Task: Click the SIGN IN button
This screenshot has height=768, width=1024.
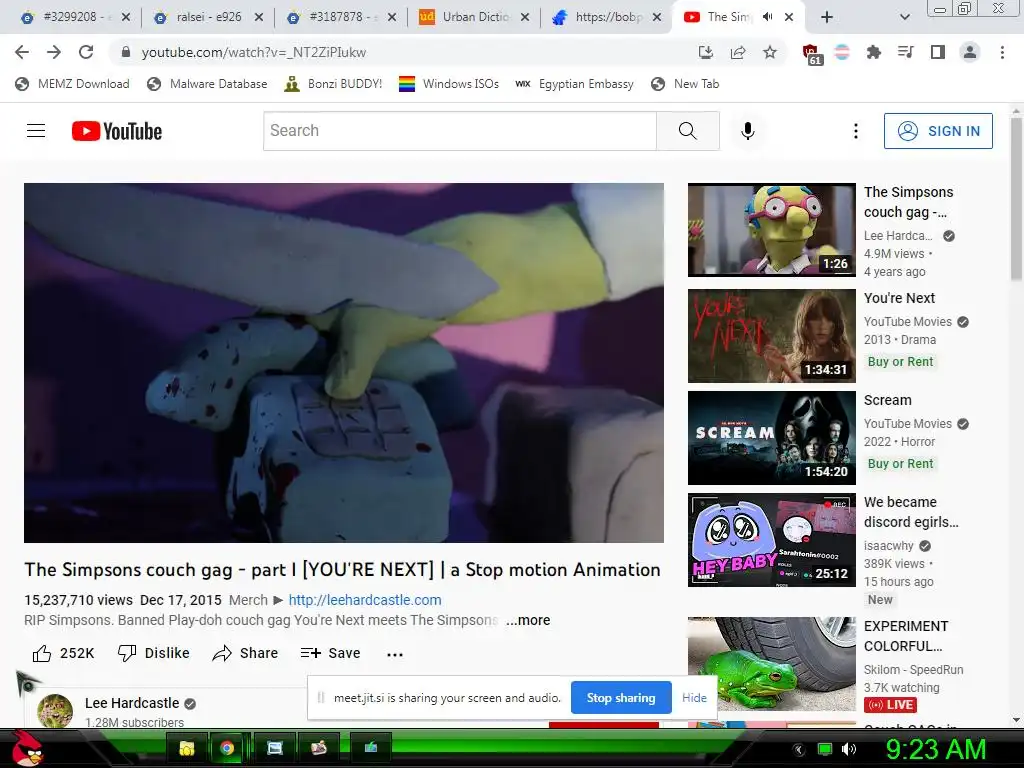Action: (x=938, y=131)
